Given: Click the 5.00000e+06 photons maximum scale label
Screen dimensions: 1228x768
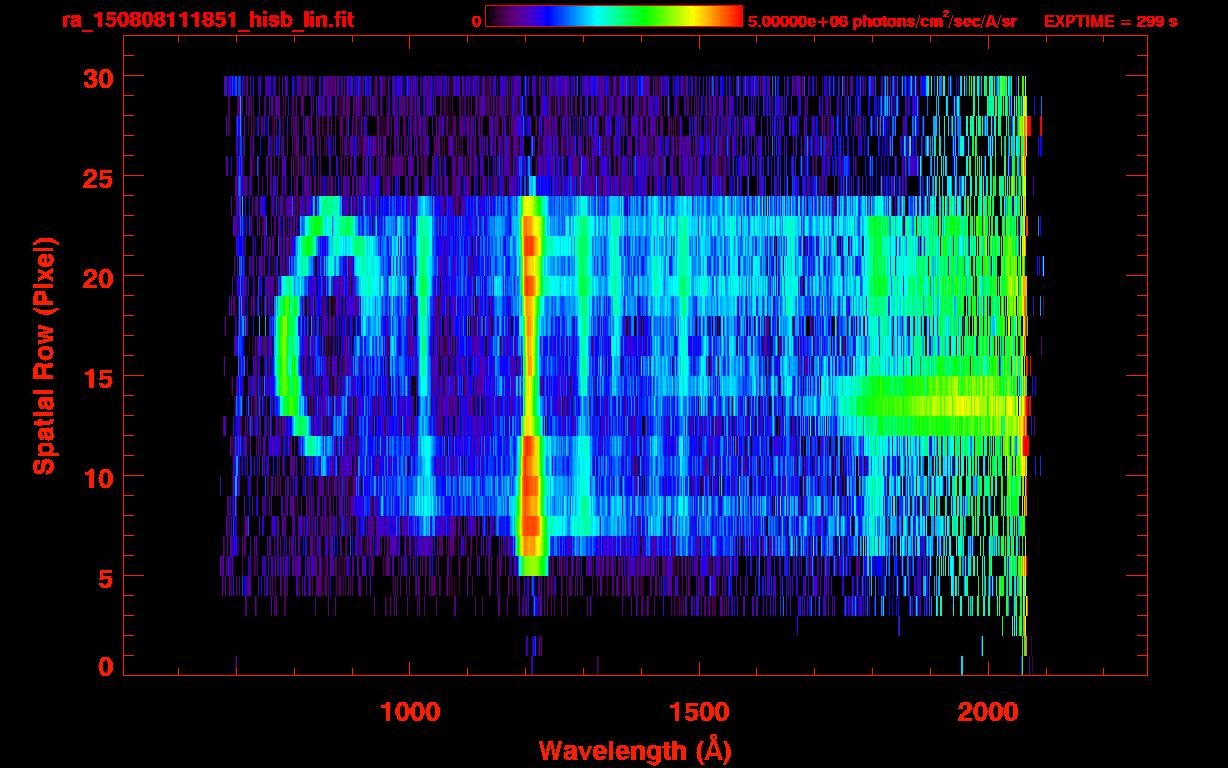Looking at the screenshot, I should 881,21.
